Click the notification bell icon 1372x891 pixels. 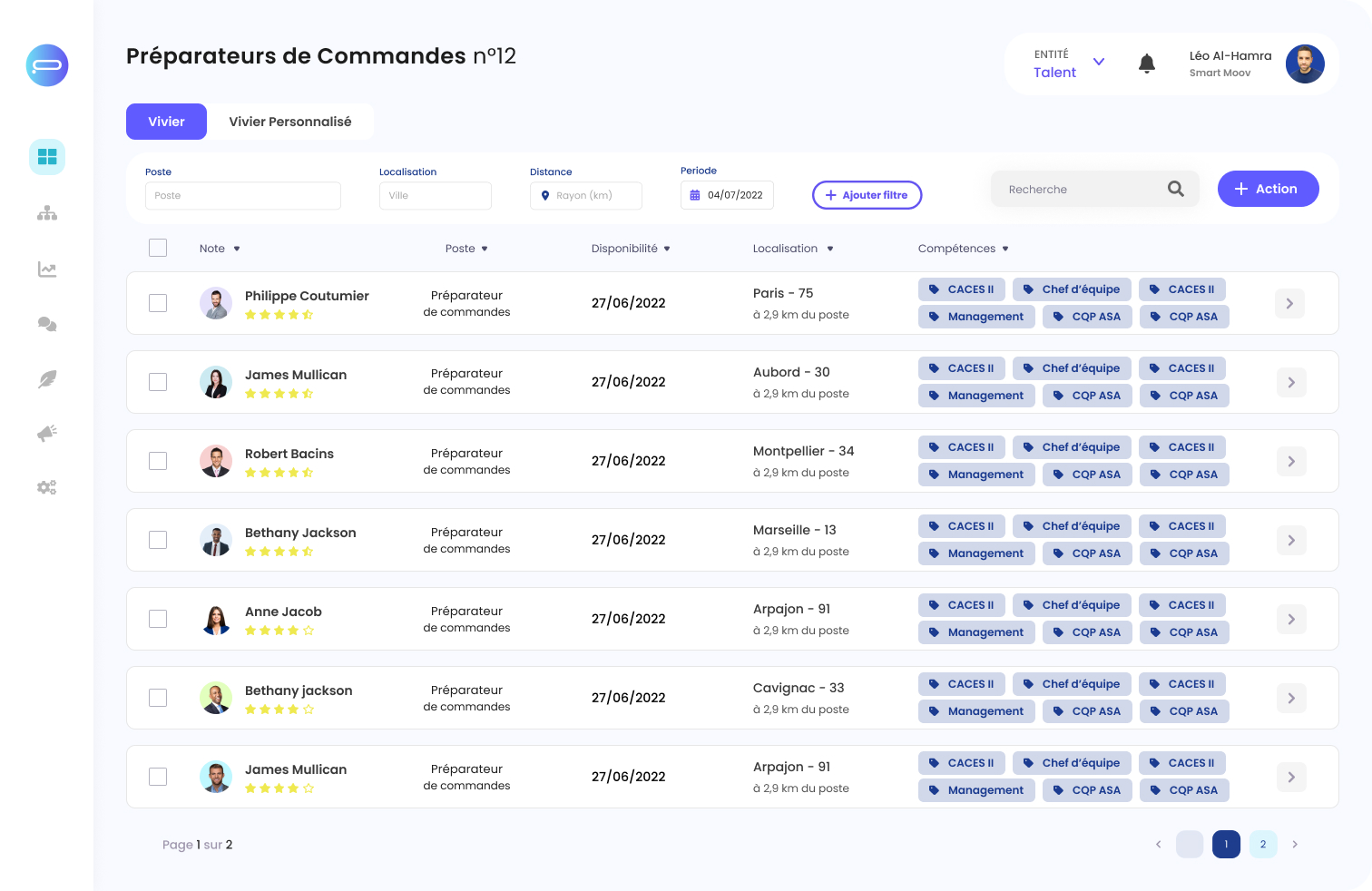(1147, 64)
